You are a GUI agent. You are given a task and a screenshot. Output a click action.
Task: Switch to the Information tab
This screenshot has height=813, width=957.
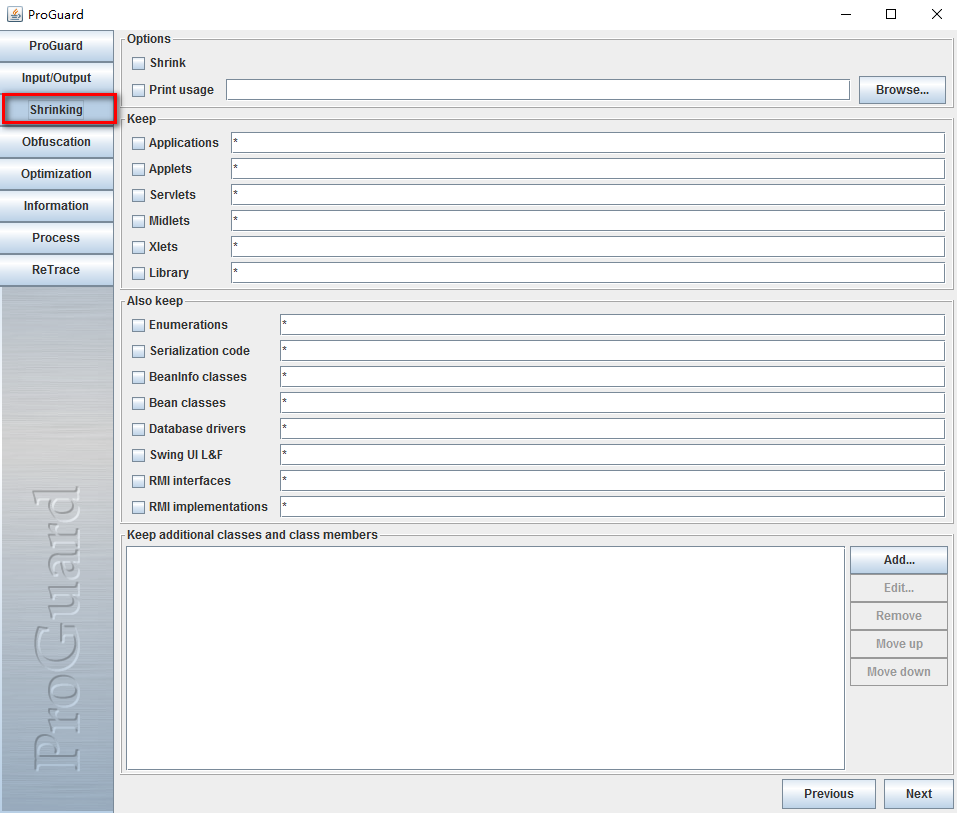pos(56,206)
